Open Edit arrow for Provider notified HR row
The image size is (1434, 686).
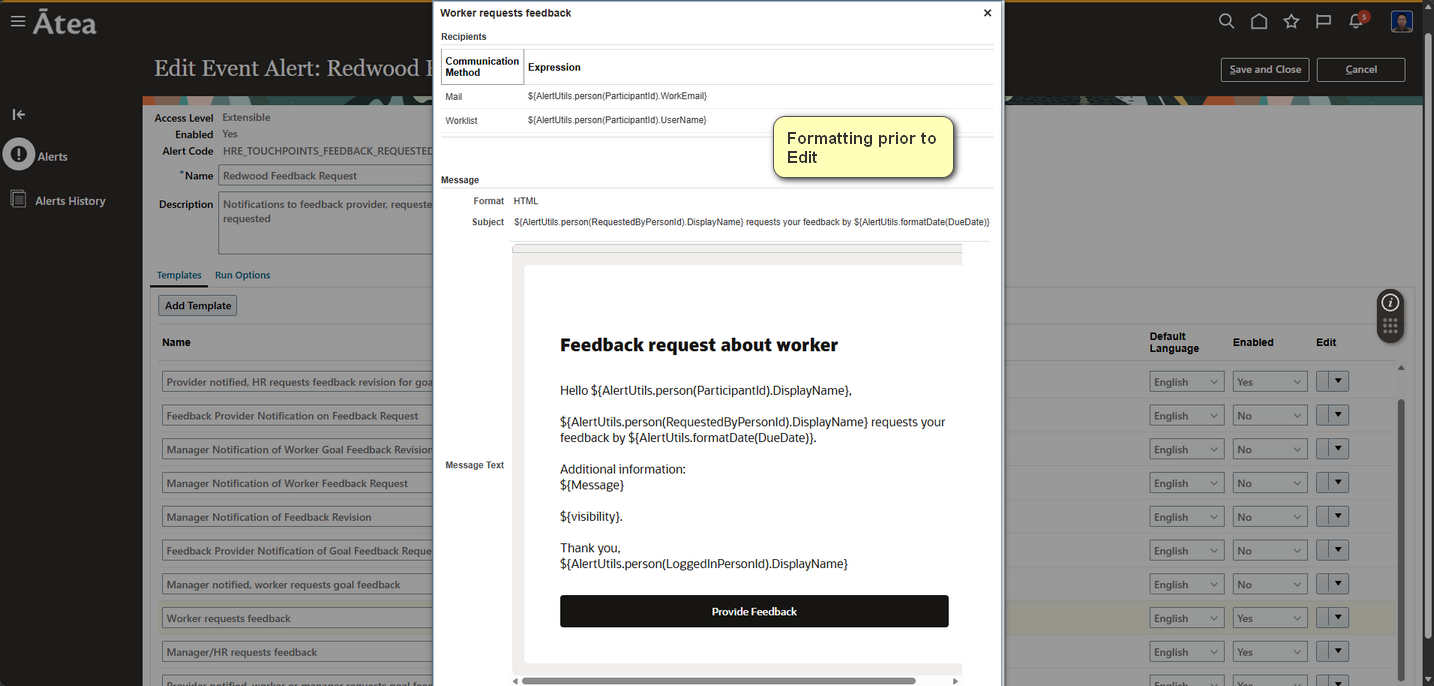(x=1340, y=381)
